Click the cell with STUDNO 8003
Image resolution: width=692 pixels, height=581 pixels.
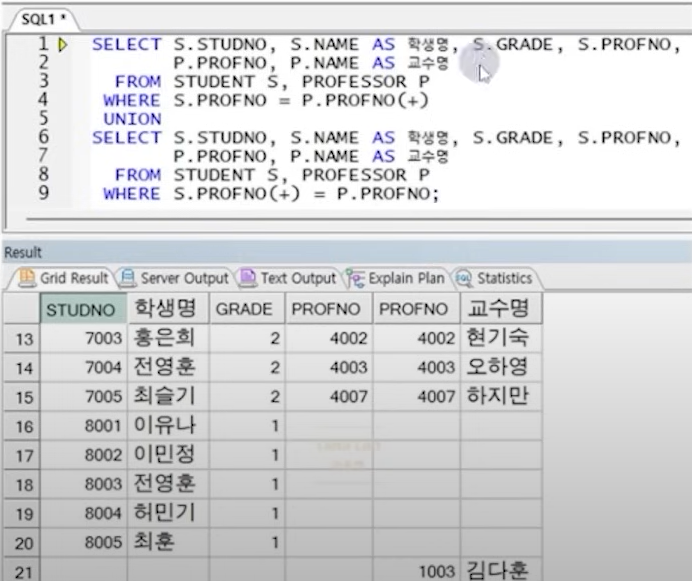click(83, 484)
